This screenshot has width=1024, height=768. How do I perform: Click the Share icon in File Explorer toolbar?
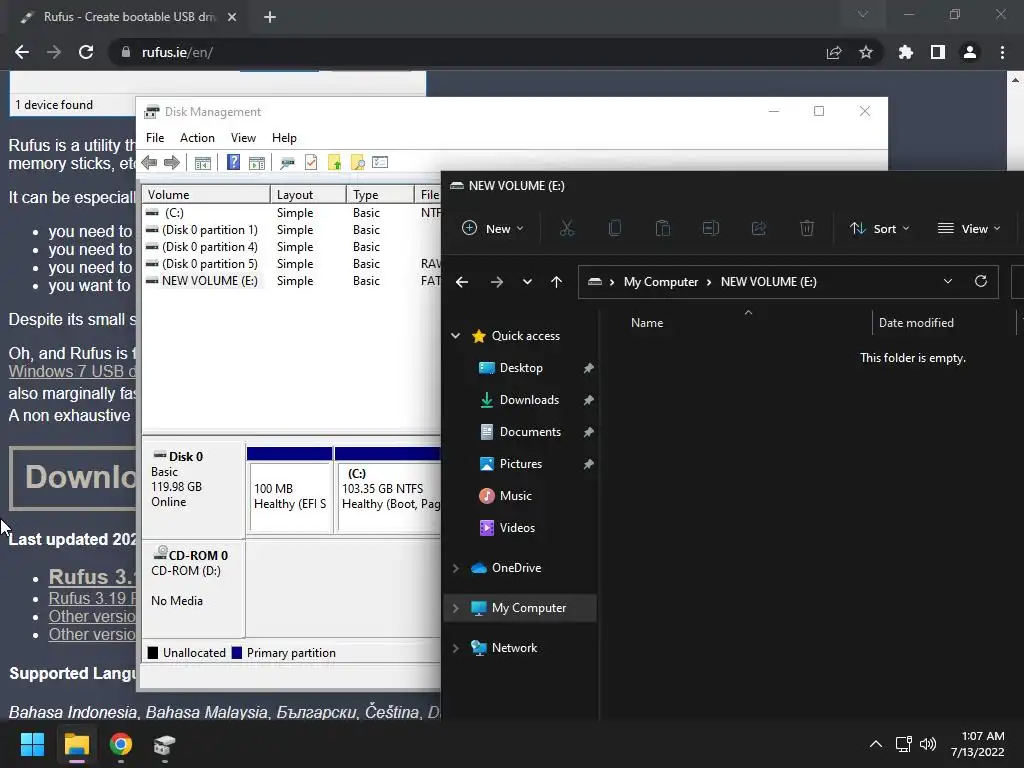759,228
